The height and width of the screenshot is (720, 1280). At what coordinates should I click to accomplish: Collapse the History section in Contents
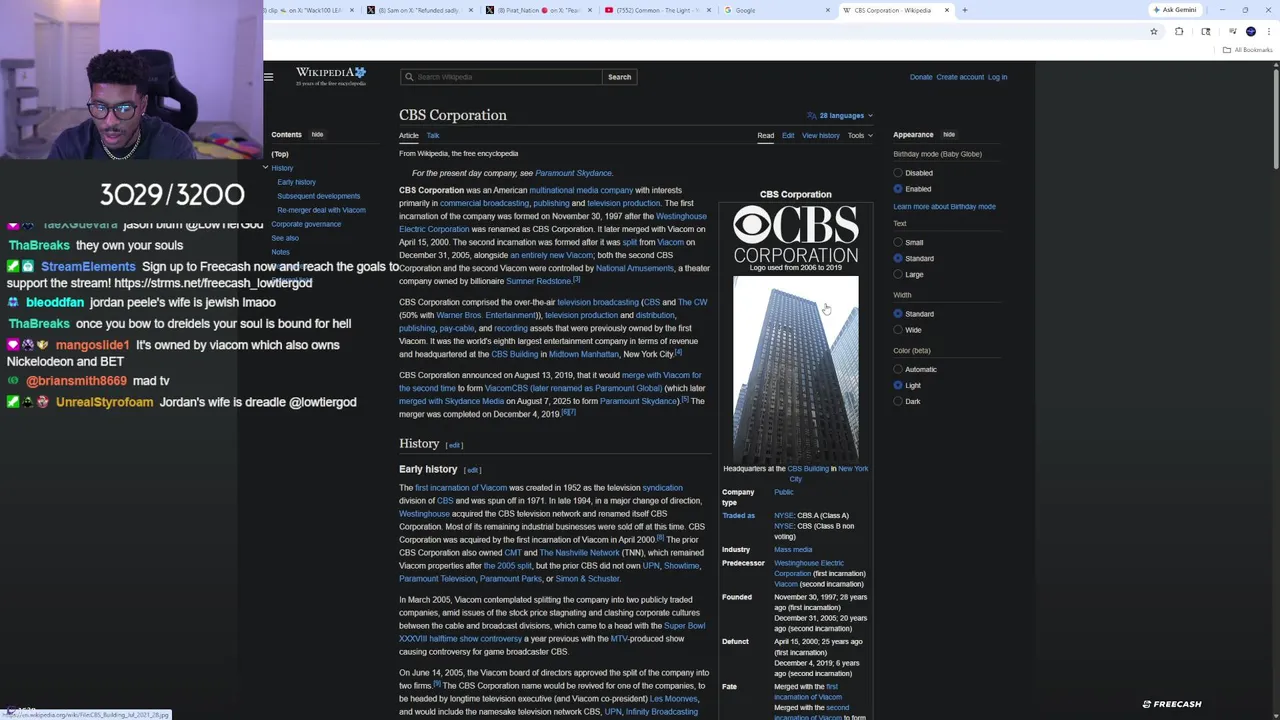click(266, 168)
